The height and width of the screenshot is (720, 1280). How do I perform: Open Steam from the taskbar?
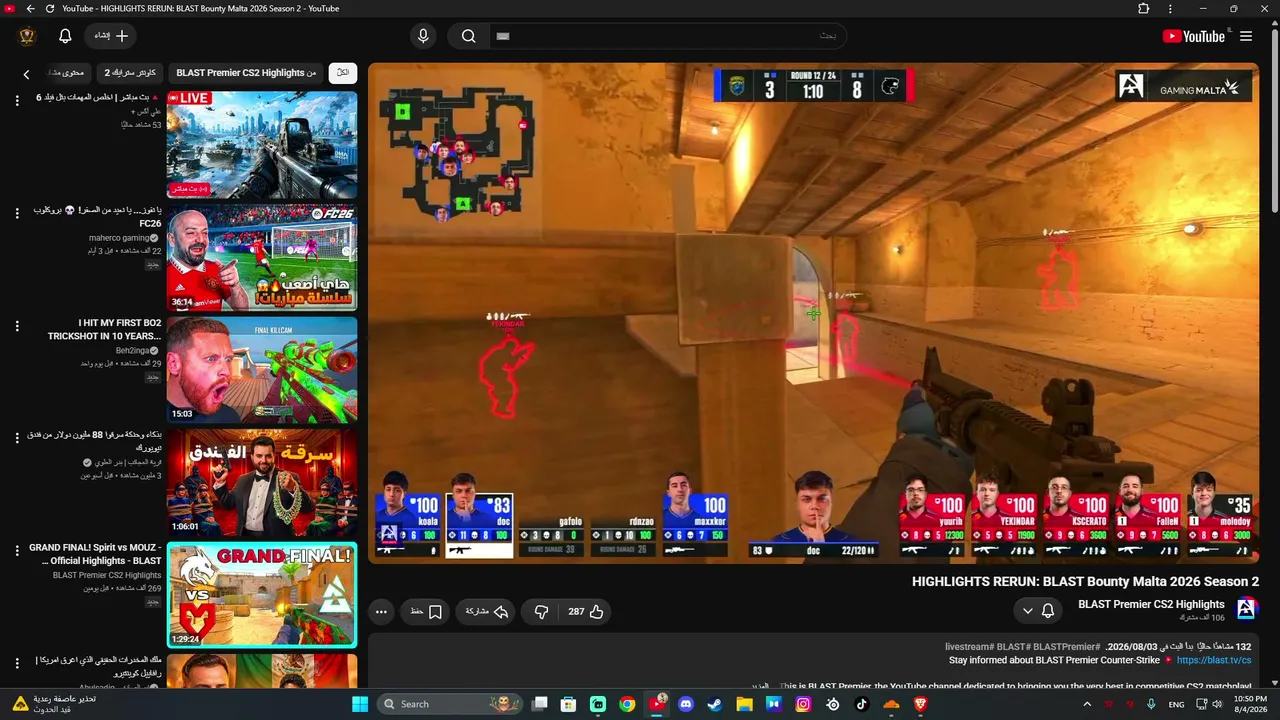715,704
